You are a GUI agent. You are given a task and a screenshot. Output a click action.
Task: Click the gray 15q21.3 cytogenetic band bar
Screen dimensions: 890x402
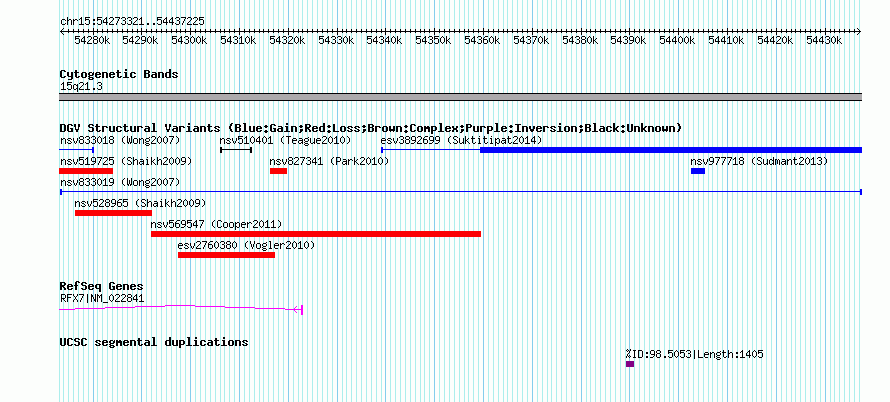pyautogui.click(x=461, y=97)
